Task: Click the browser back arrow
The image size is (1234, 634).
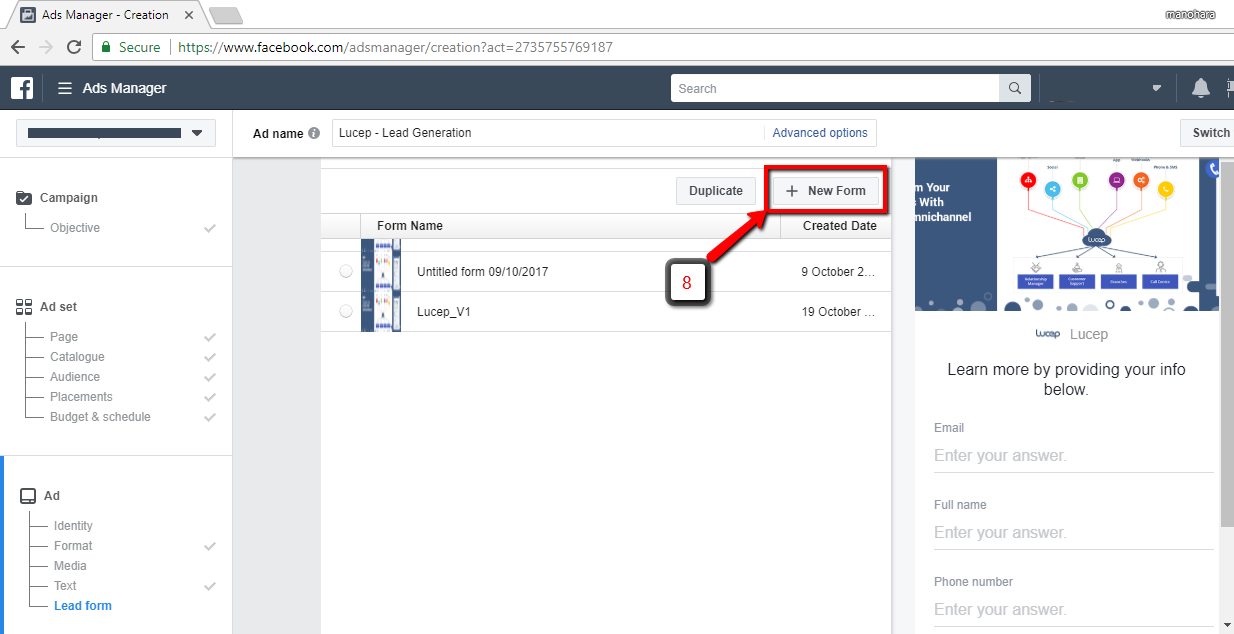Action: pos(18,47)
